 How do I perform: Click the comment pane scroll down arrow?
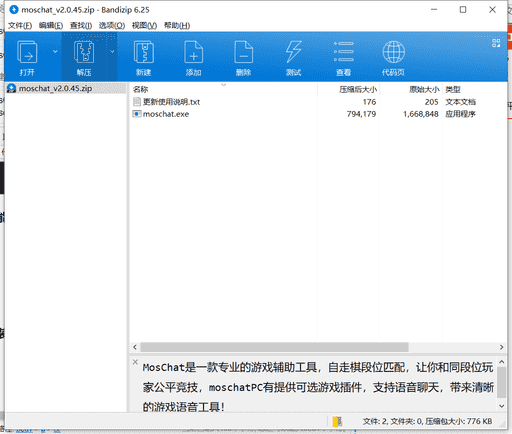502,406
